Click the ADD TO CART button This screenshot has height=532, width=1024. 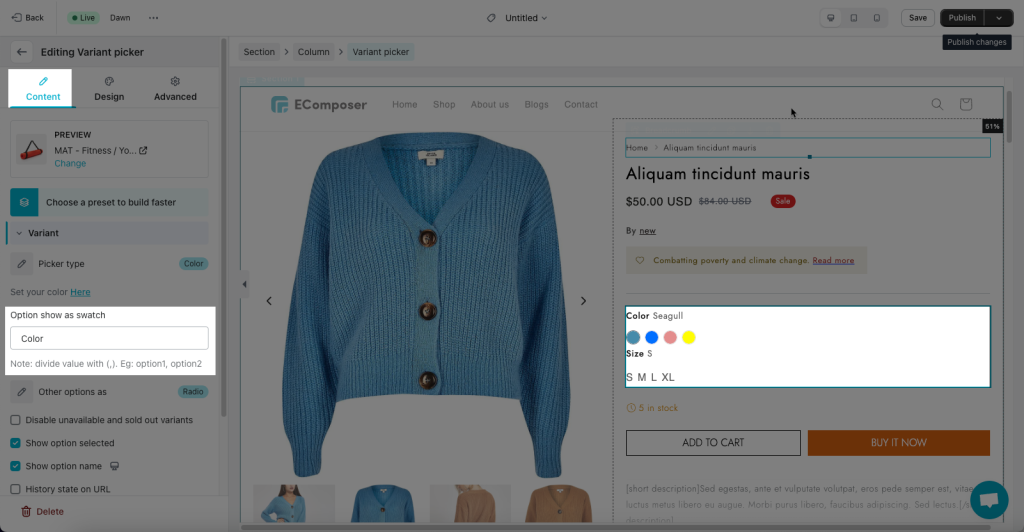[x=713, y=443]
